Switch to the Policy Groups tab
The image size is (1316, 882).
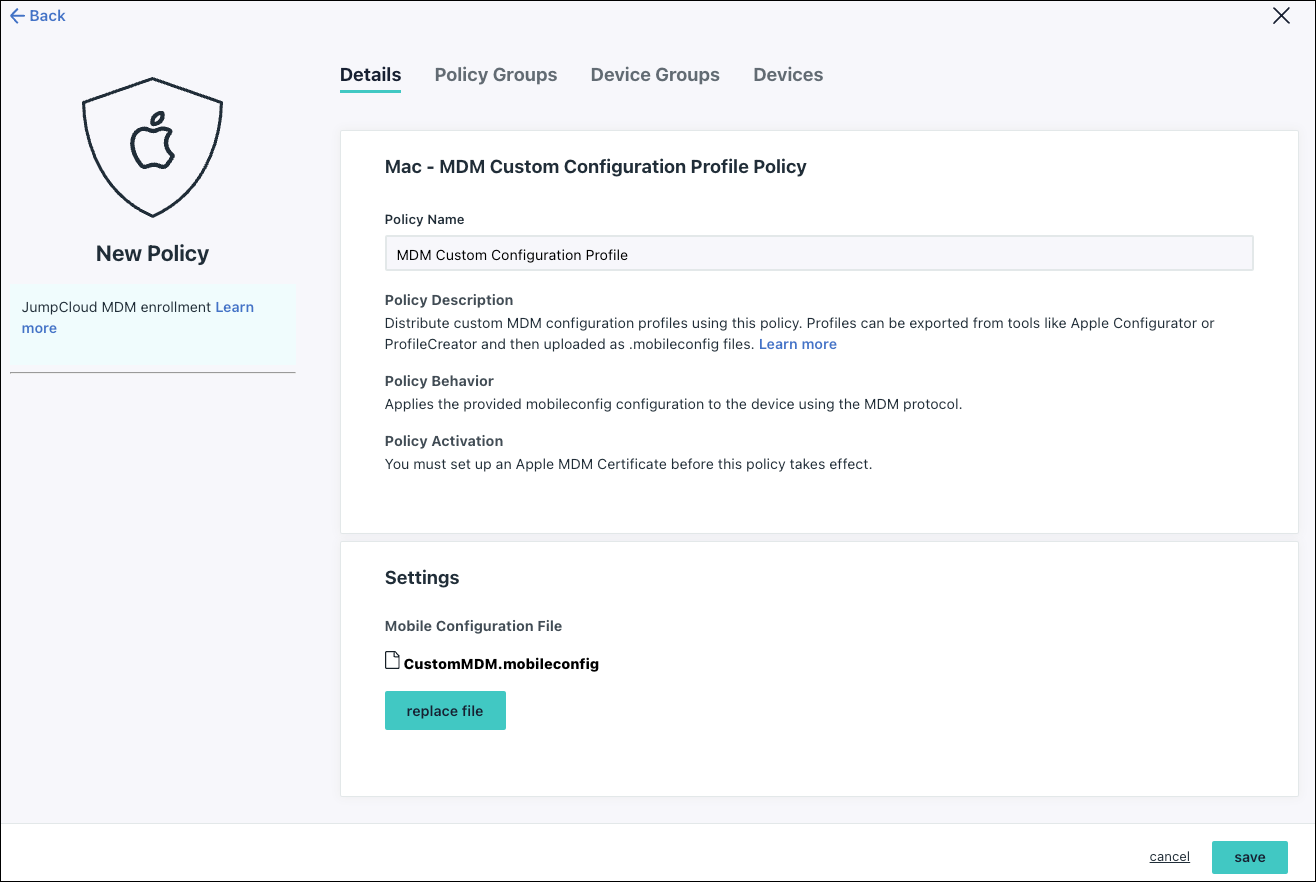pos(496,75)
